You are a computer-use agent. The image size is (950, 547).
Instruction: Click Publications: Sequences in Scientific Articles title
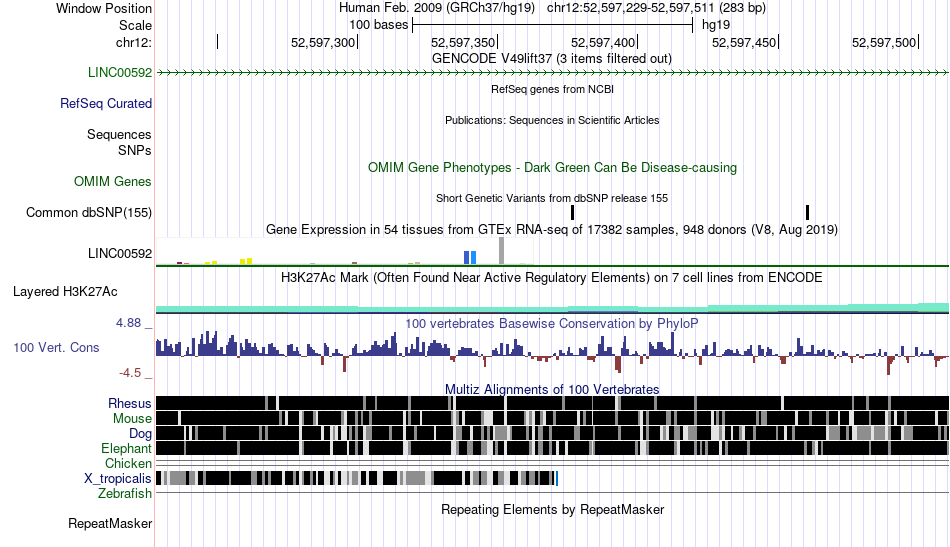click(552, 120)
